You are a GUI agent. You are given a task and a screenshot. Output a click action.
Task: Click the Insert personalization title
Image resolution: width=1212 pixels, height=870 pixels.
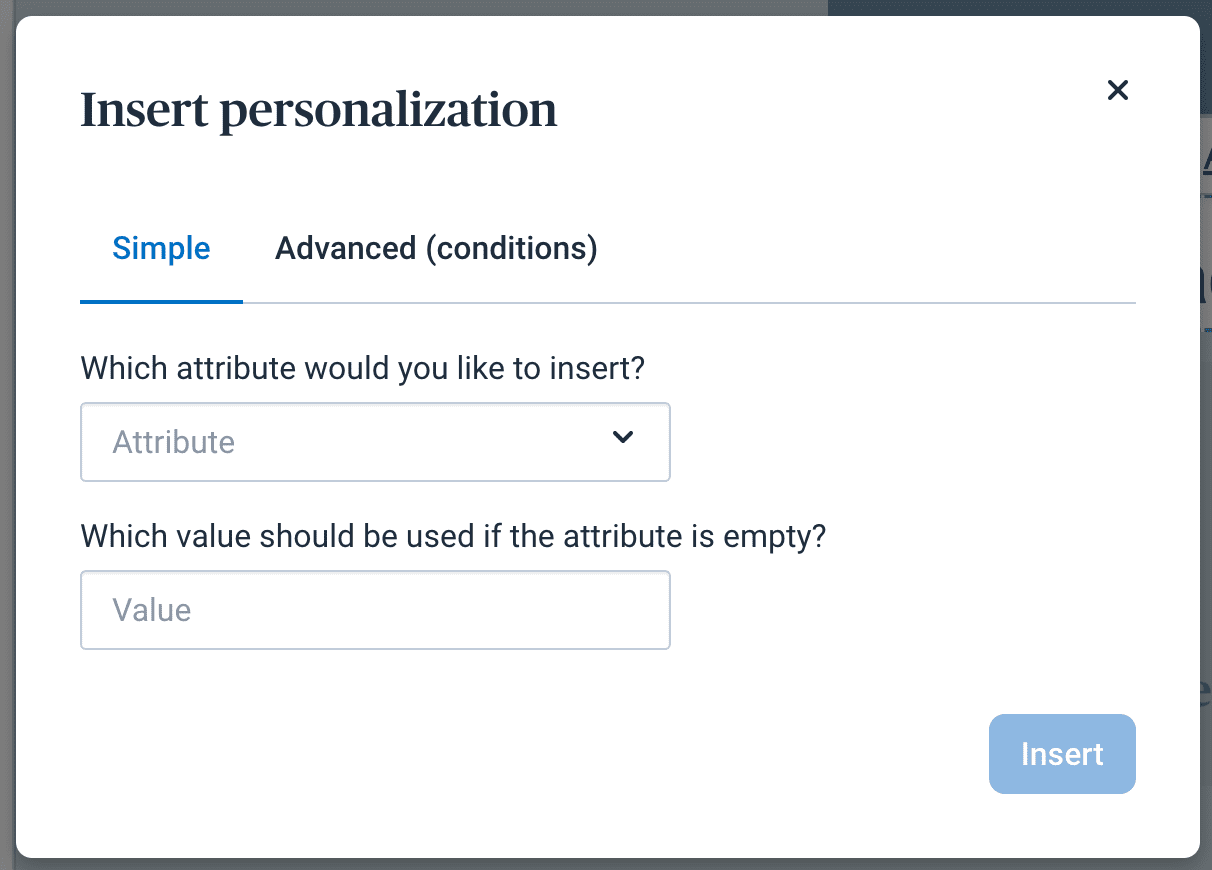pyautogui.click(x=319, y=110)
